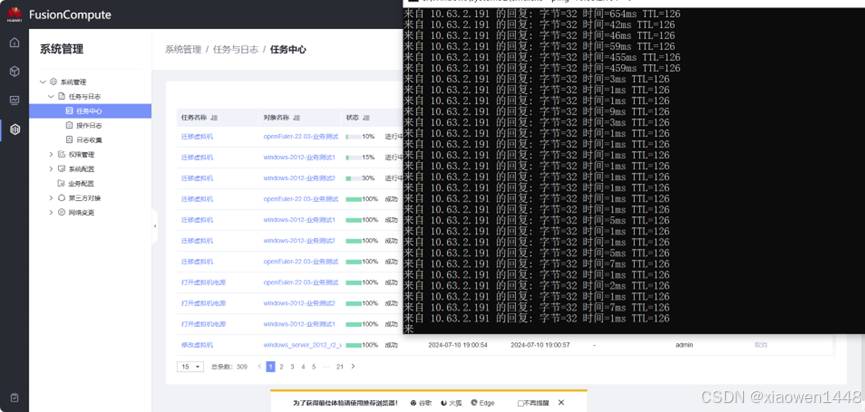Check the 不再提醒 checkbox

(x=518, y=403)
